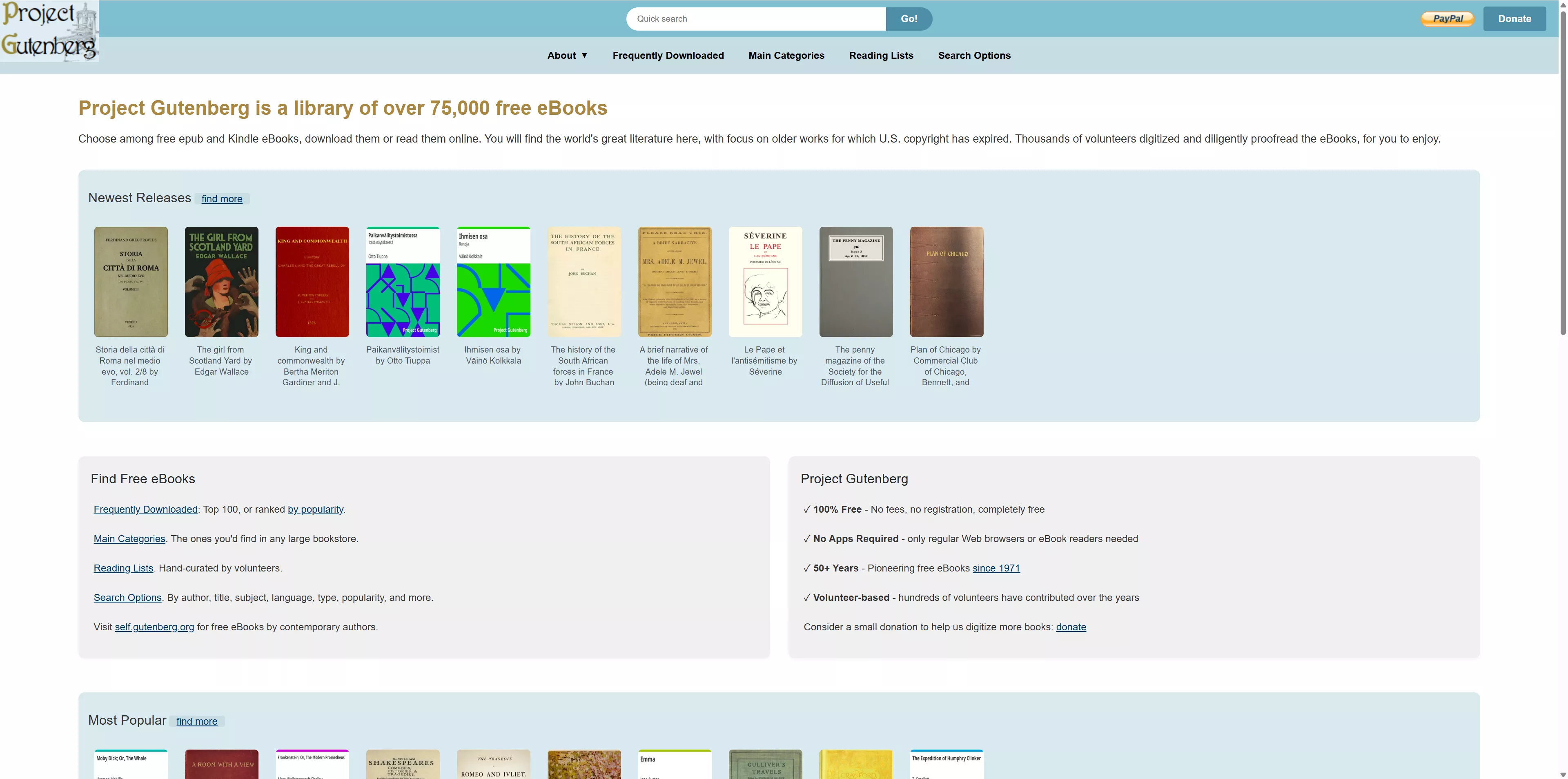The image size is (1568, 779).
Task: Open the self.gutenberg.org link
Action: pos(154,627)
